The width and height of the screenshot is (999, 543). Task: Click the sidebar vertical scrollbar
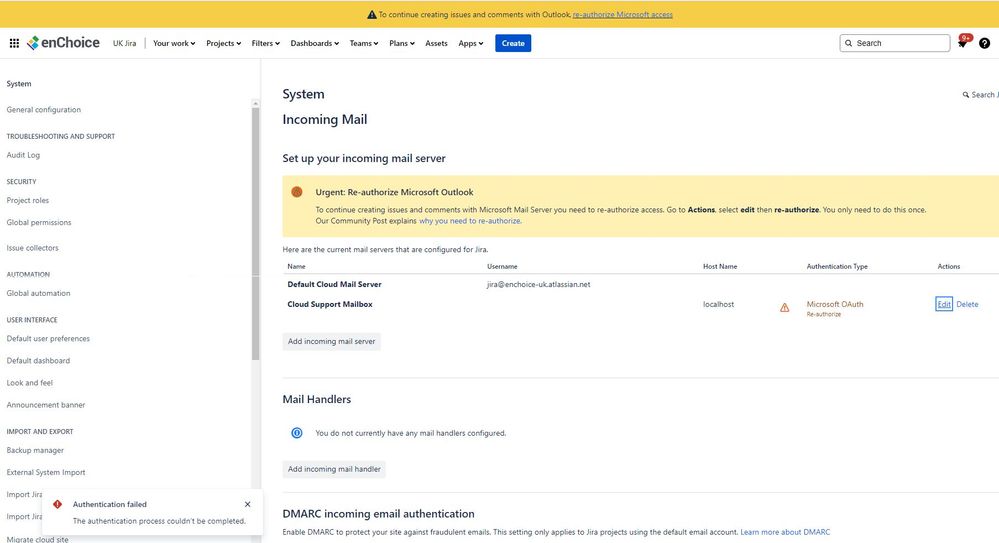(255, 233)
